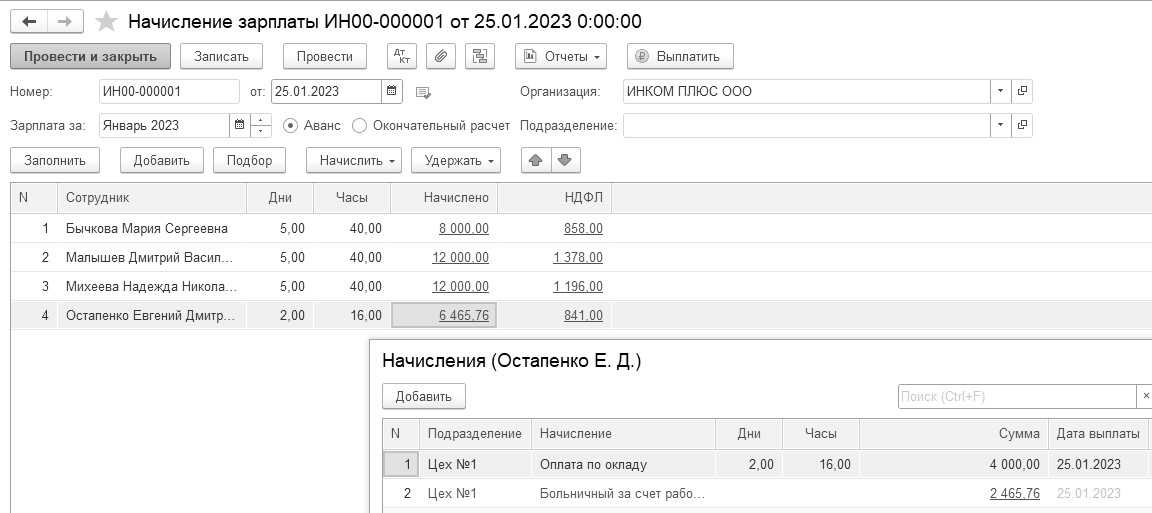Open НДФЛ amount 1 196,00 for Михеева

point(578,287)
